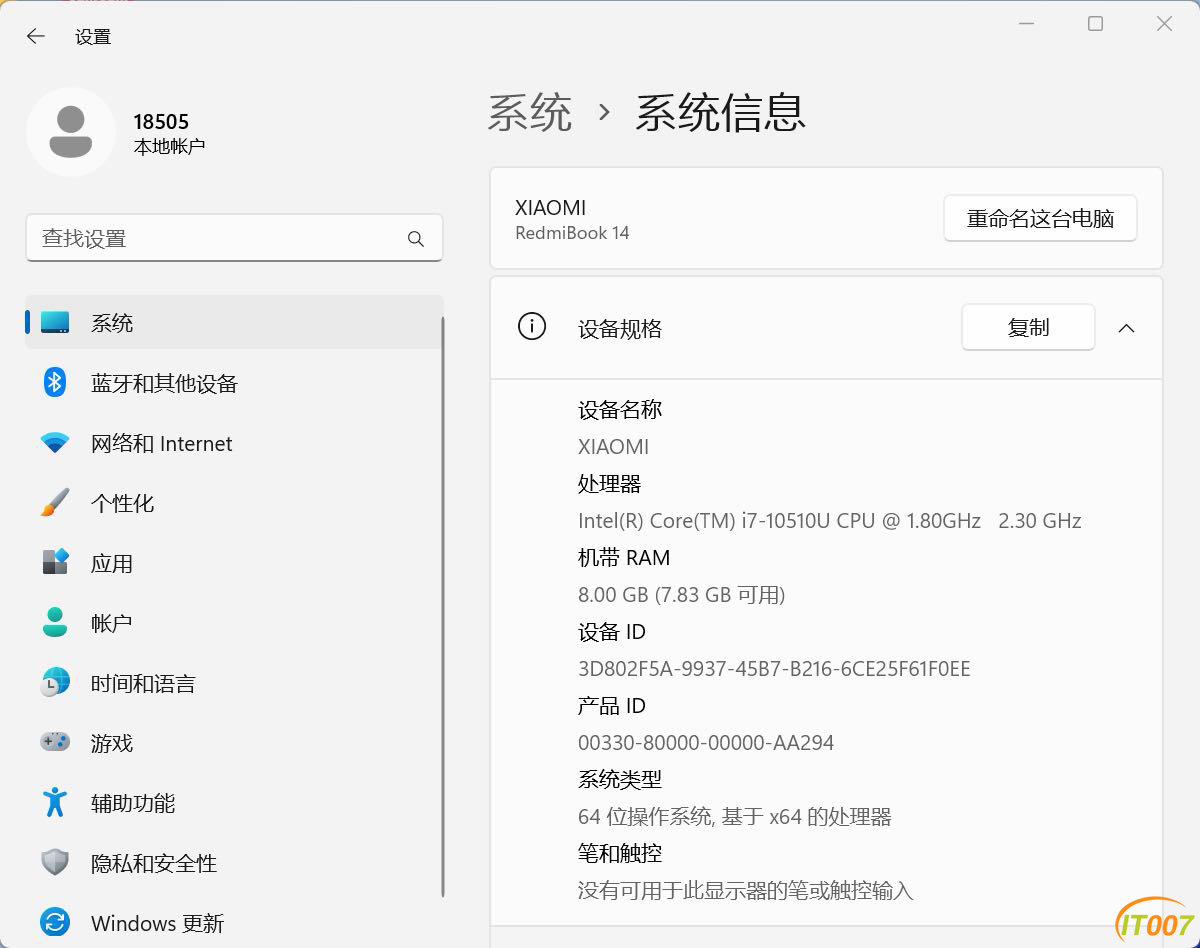
Task: Maximize the 设置 window
Action: (1095, 23)
